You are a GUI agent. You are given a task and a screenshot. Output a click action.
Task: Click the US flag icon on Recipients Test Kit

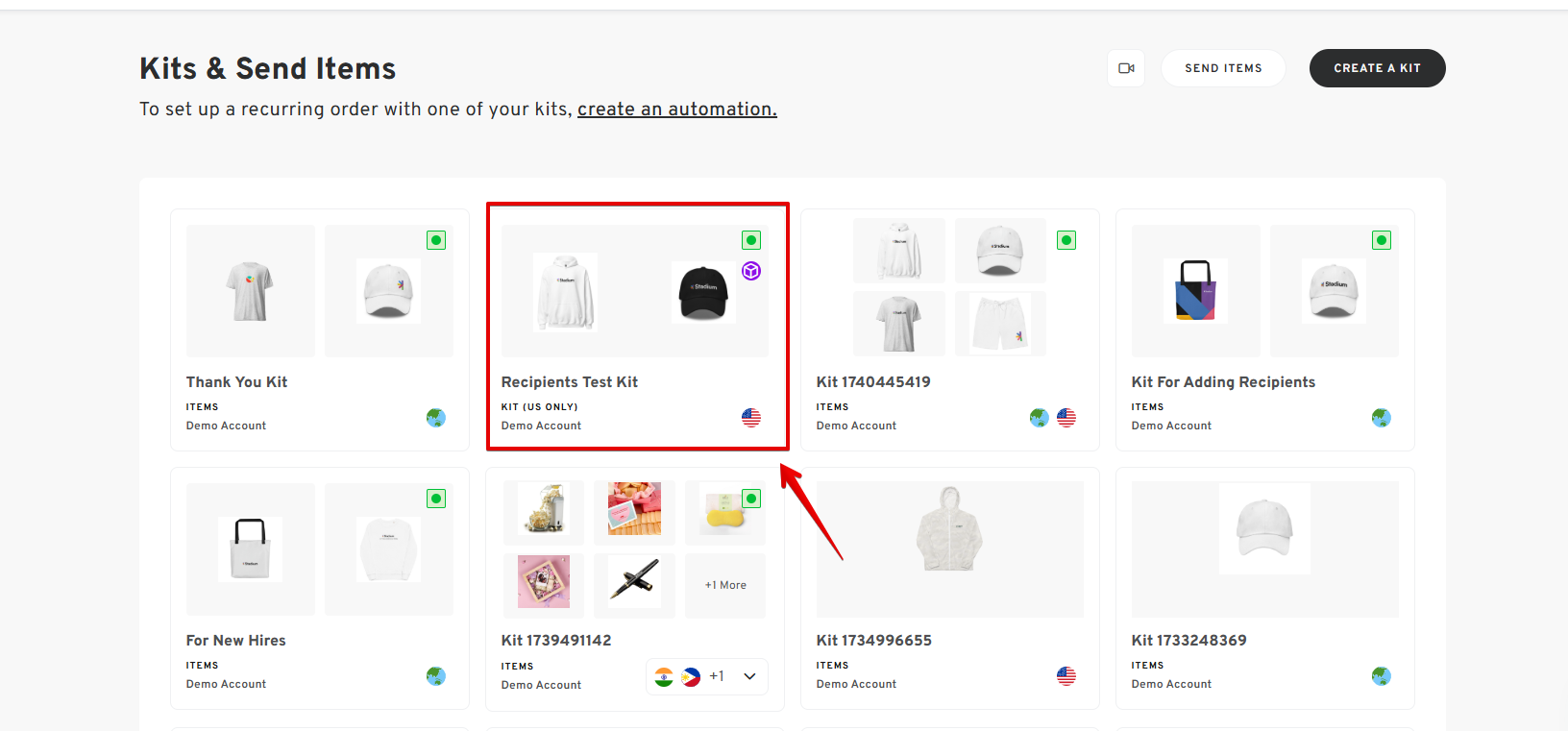point(751,418)
